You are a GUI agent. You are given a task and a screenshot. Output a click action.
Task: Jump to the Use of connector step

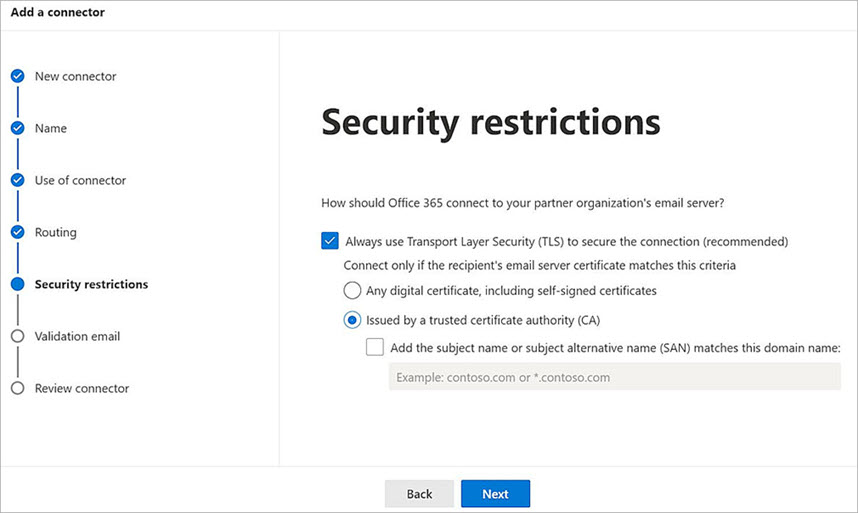click(x=80, y=181)
